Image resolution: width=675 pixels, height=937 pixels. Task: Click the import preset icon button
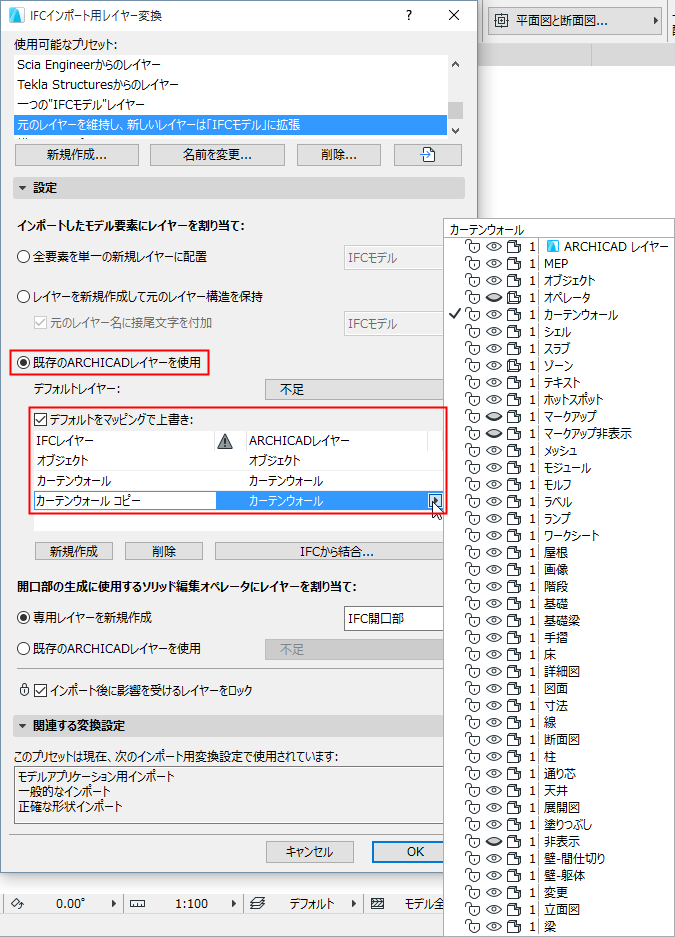click(428, 155)
